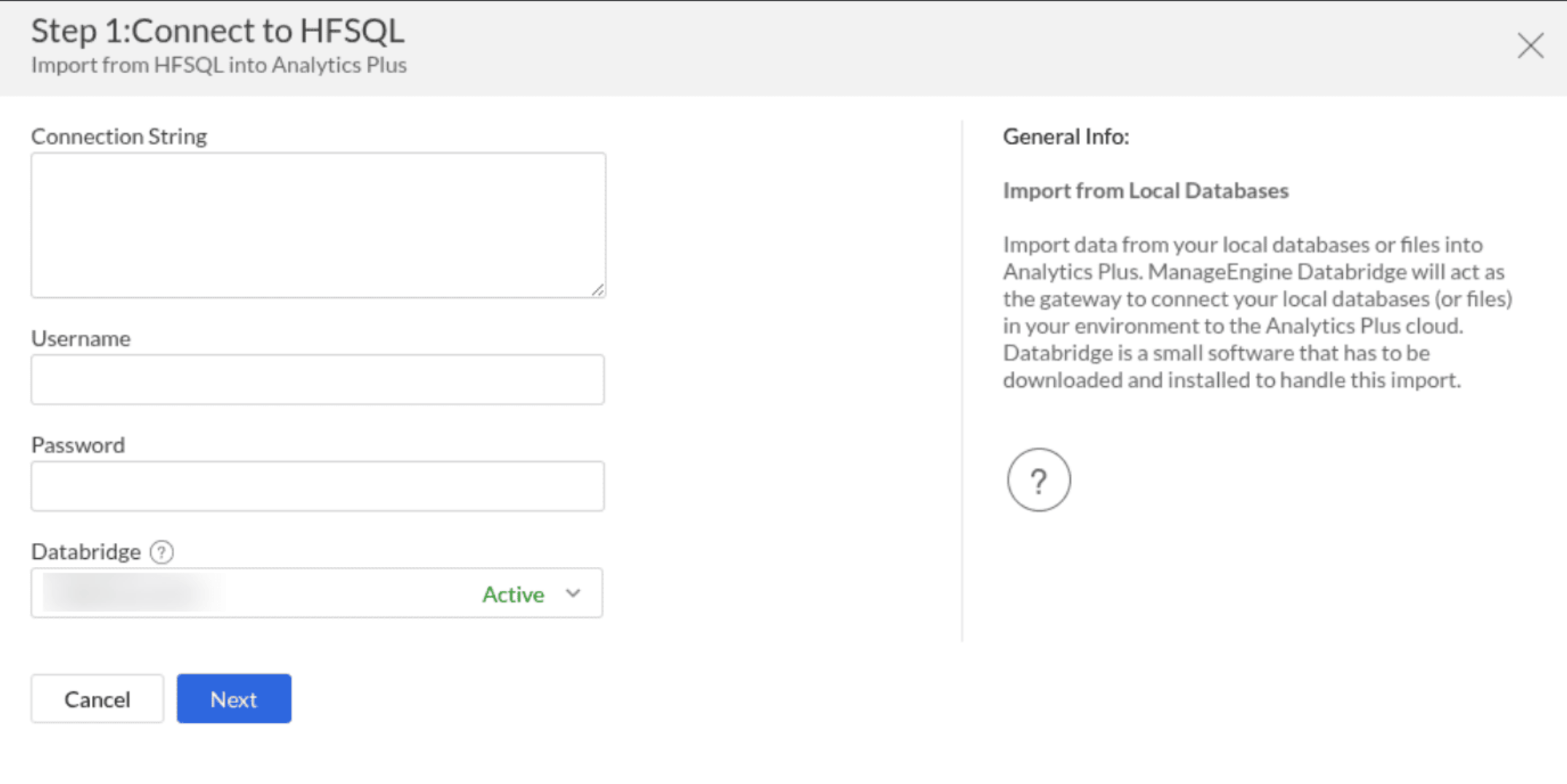Click the resize grip of Connection String box
The width and height of the screenshot is (1567, 784).
coord(598,290)
